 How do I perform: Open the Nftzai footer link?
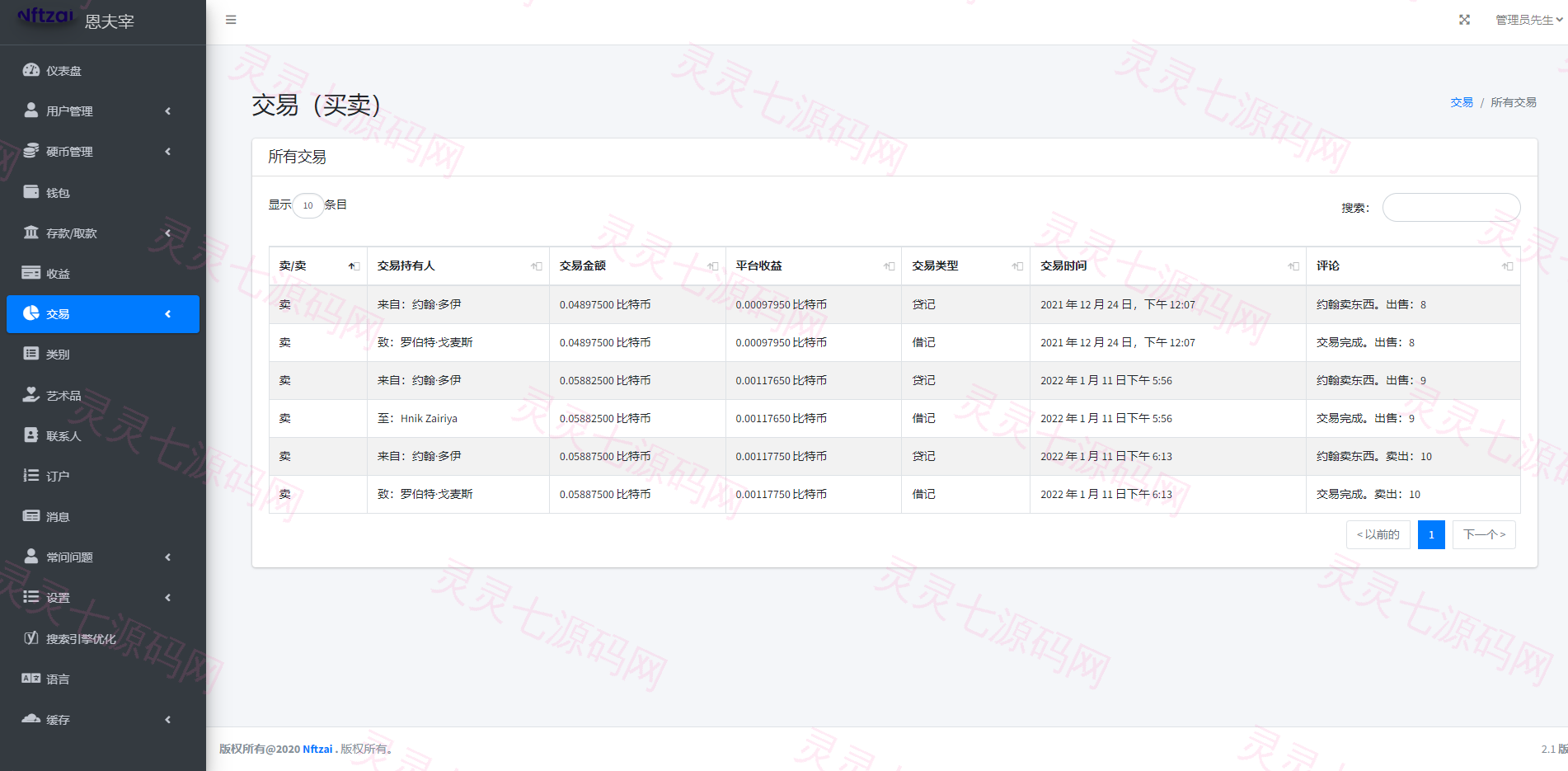[x=317, y=749]
